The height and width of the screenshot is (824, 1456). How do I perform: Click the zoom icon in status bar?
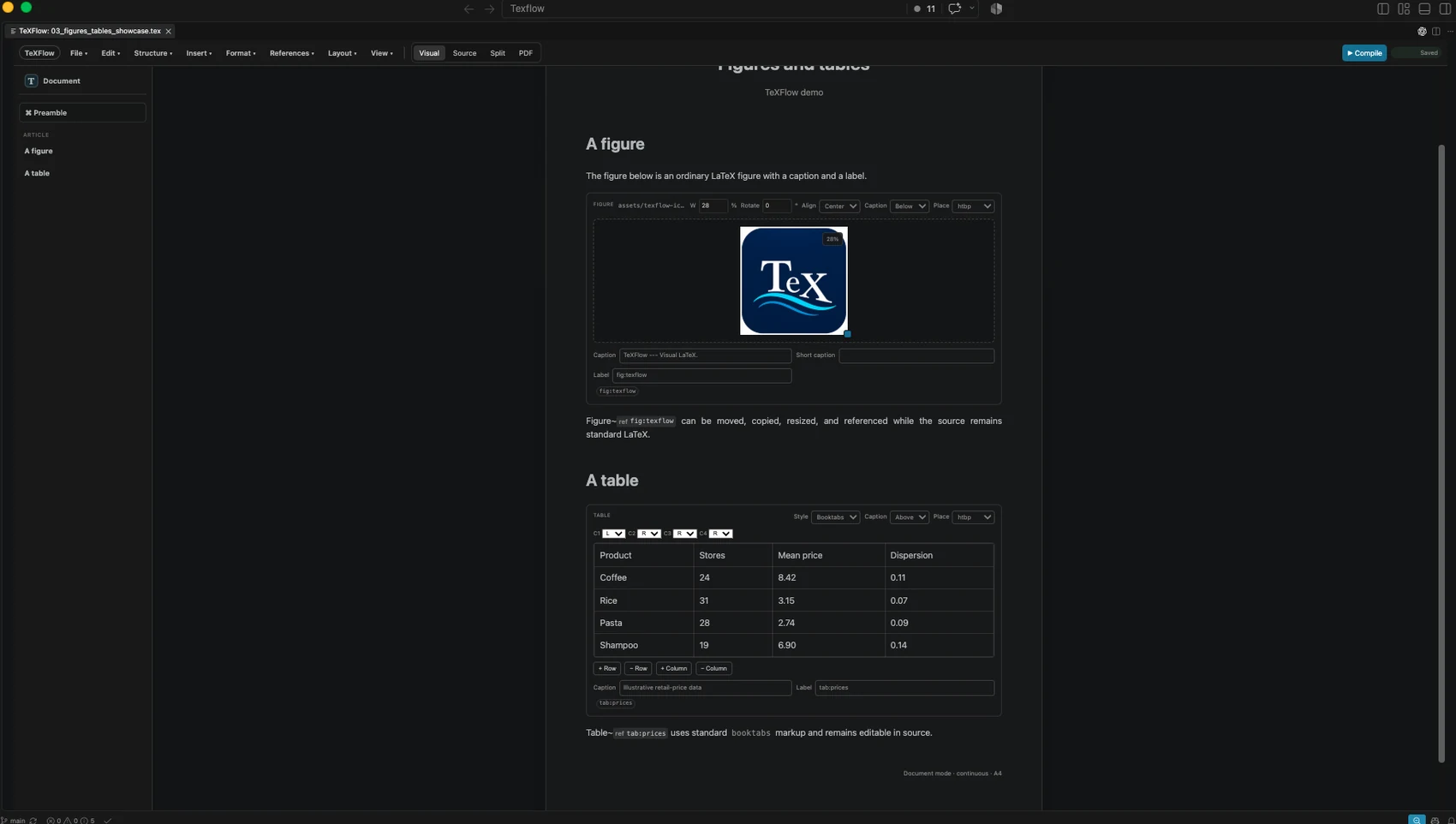(x=1417, y=820)
